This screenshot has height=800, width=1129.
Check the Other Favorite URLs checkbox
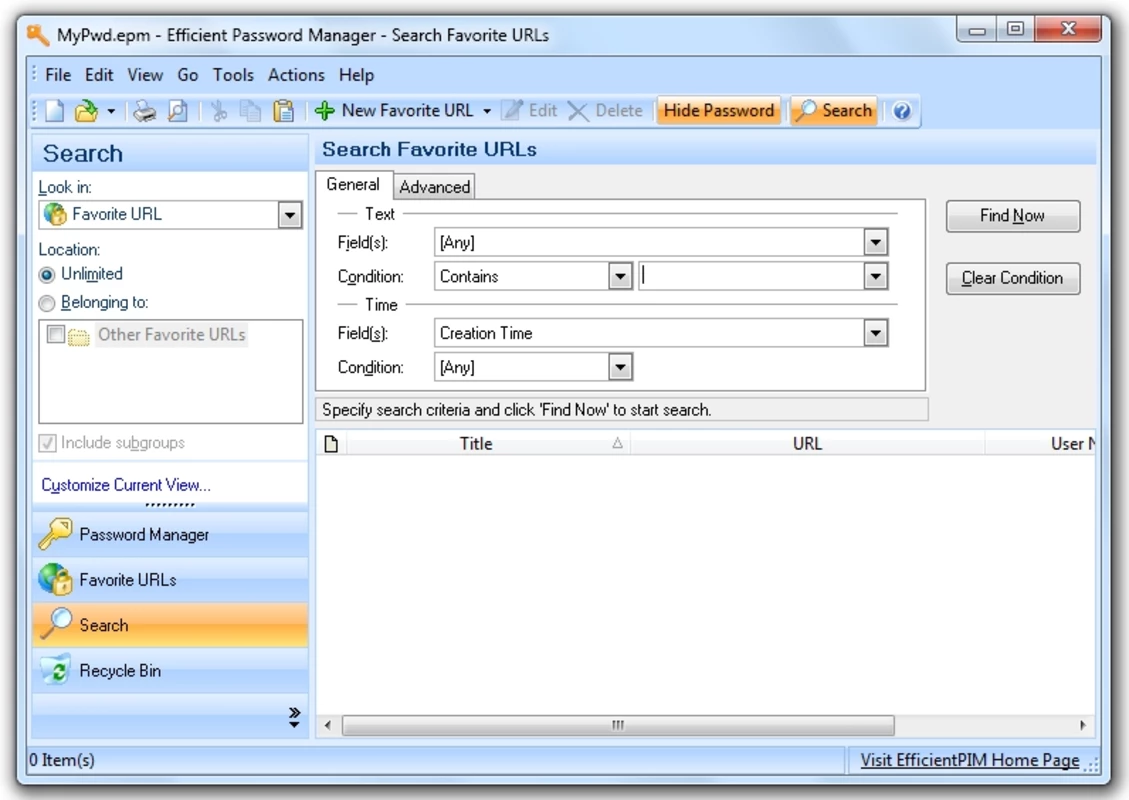pos(55,334)
